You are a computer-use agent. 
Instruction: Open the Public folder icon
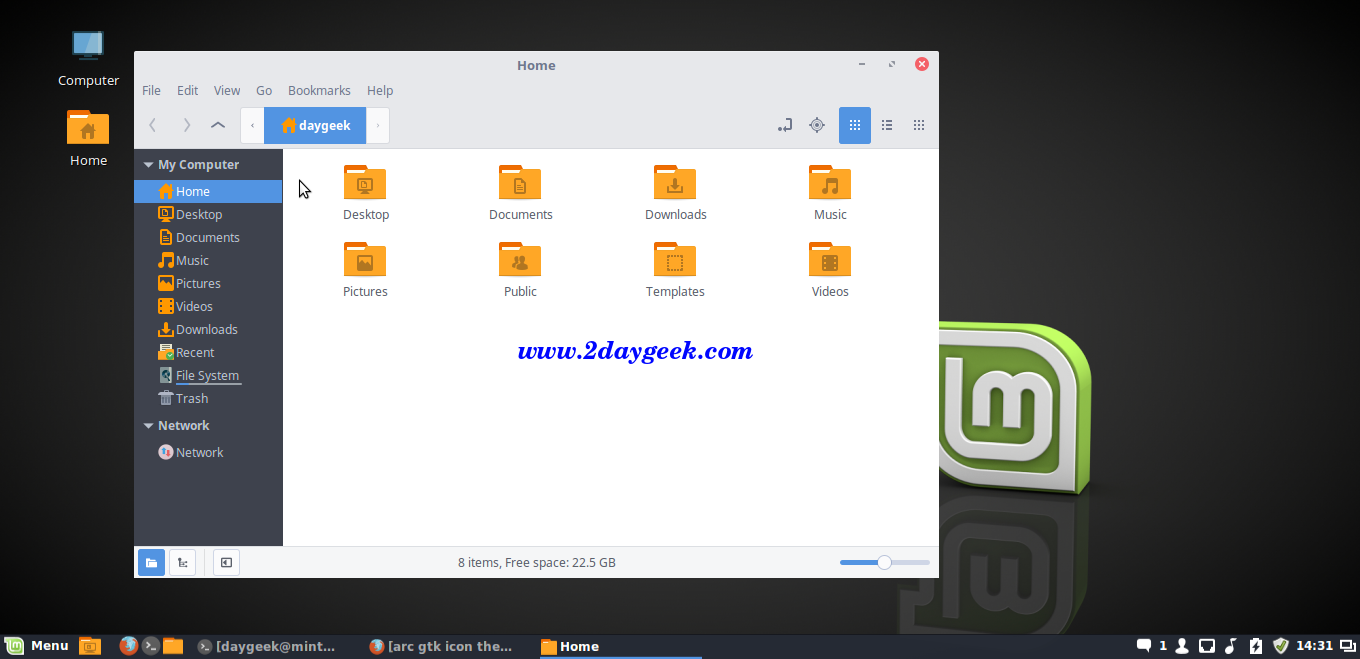(x=520, y=260)
